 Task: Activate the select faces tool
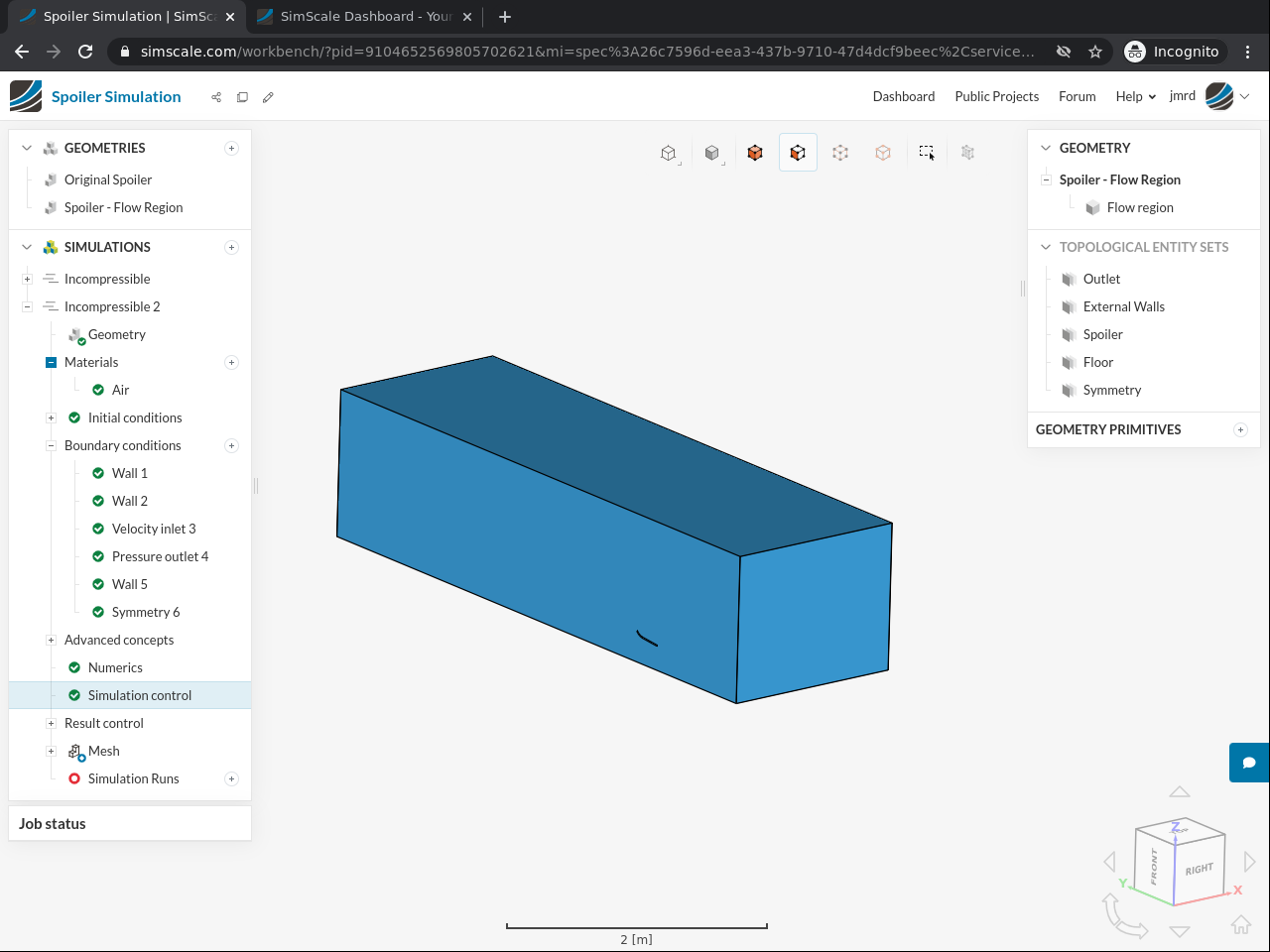tap(798, 153)
